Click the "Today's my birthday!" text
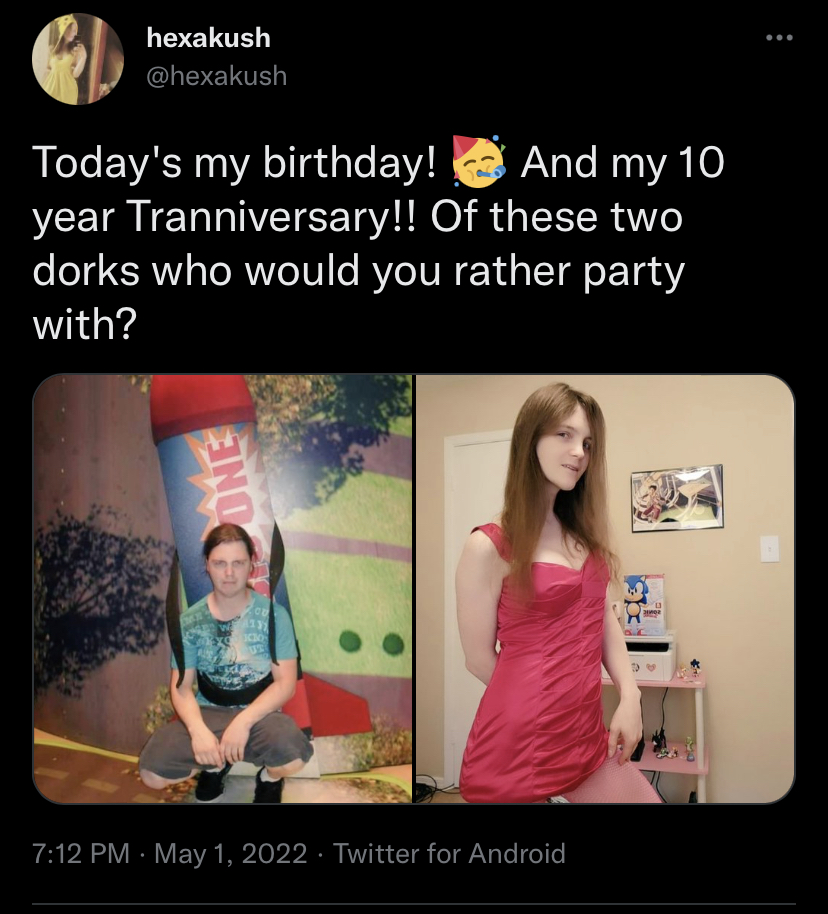The height and width of the screenshot is (914, 828). 235,163
